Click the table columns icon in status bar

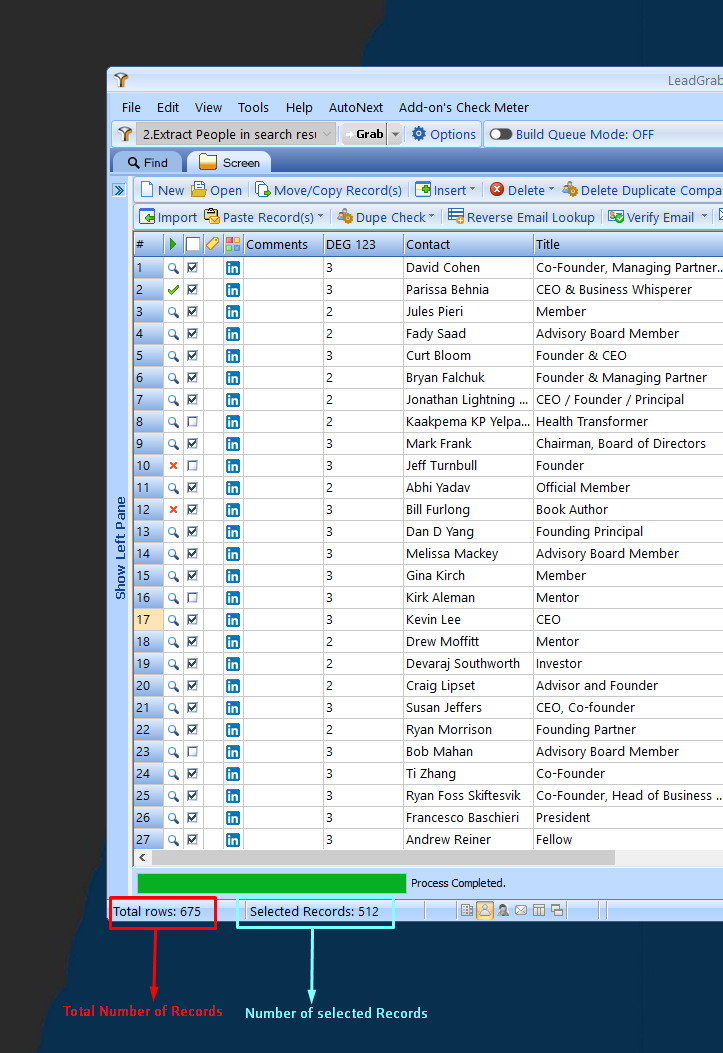pos(539,911)
